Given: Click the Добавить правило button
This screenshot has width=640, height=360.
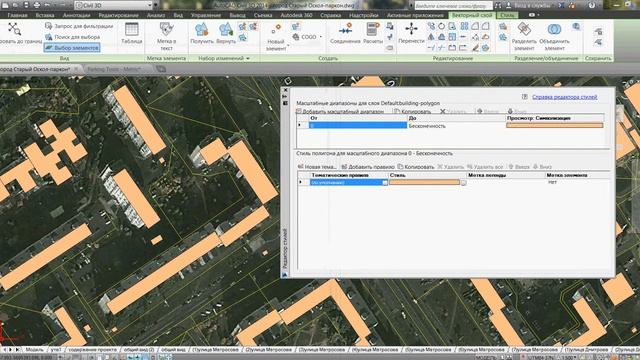Looking at the screenshot, I should click(368, 167).
